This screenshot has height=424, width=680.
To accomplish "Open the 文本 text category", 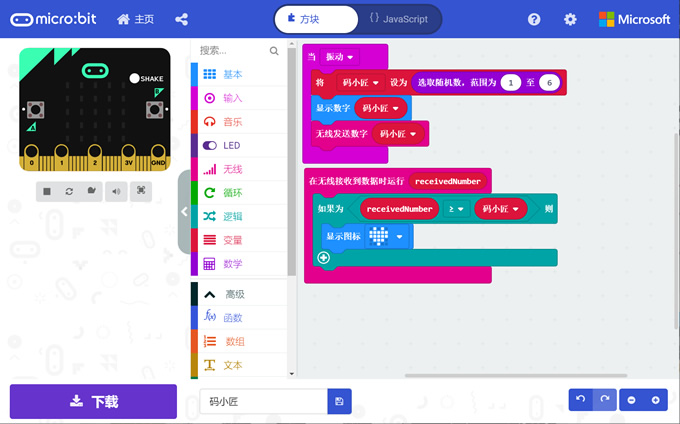I will [239, 365].
